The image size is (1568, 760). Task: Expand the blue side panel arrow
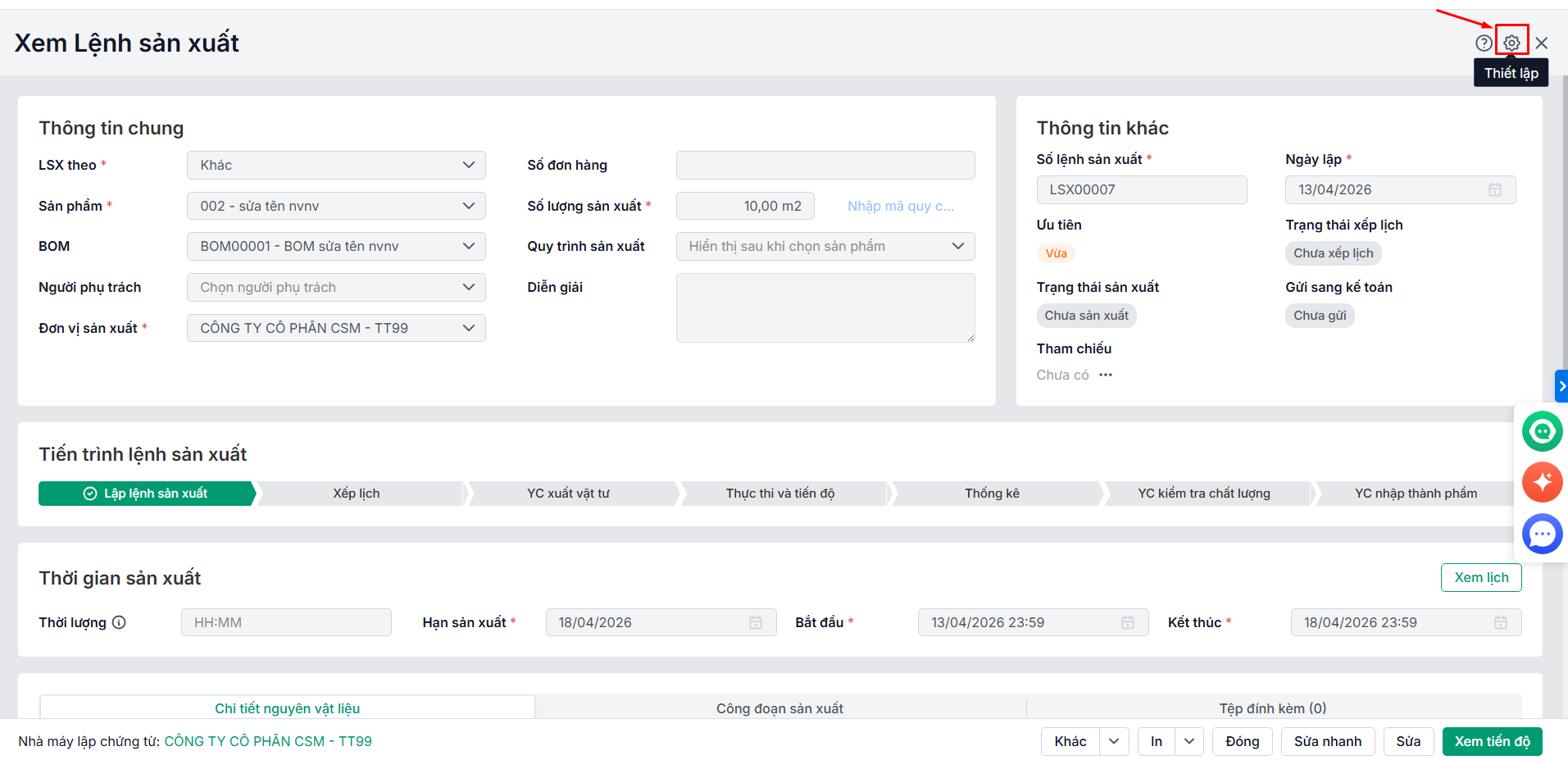click(x=1561, y=386)
